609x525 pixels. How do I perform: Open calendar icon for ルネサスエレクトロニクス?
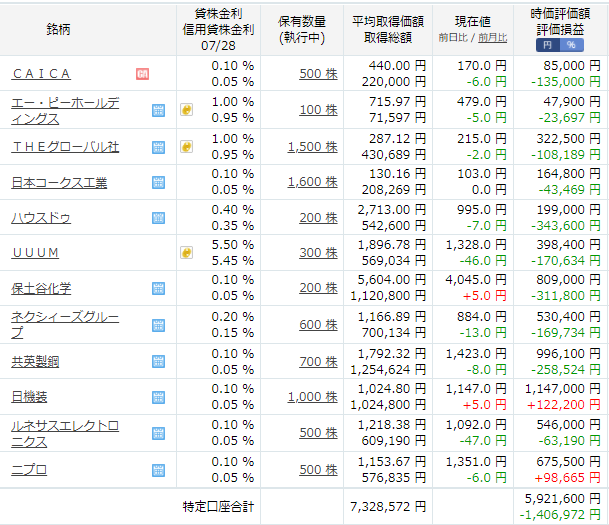(x=158, y=433)
